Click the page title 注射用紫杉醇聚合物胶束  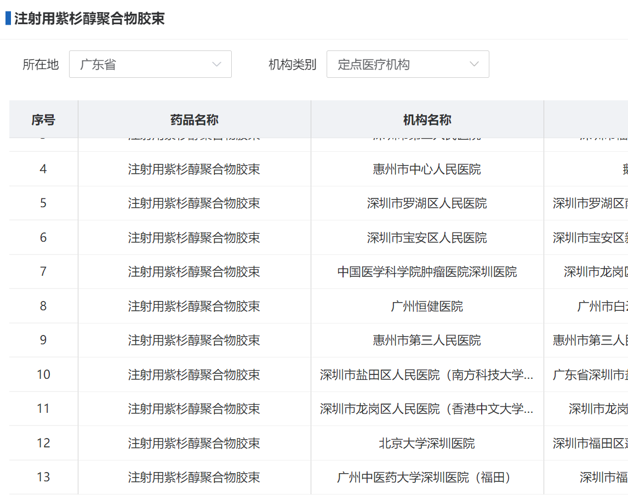pyautogui.click(x=89, y=18)
